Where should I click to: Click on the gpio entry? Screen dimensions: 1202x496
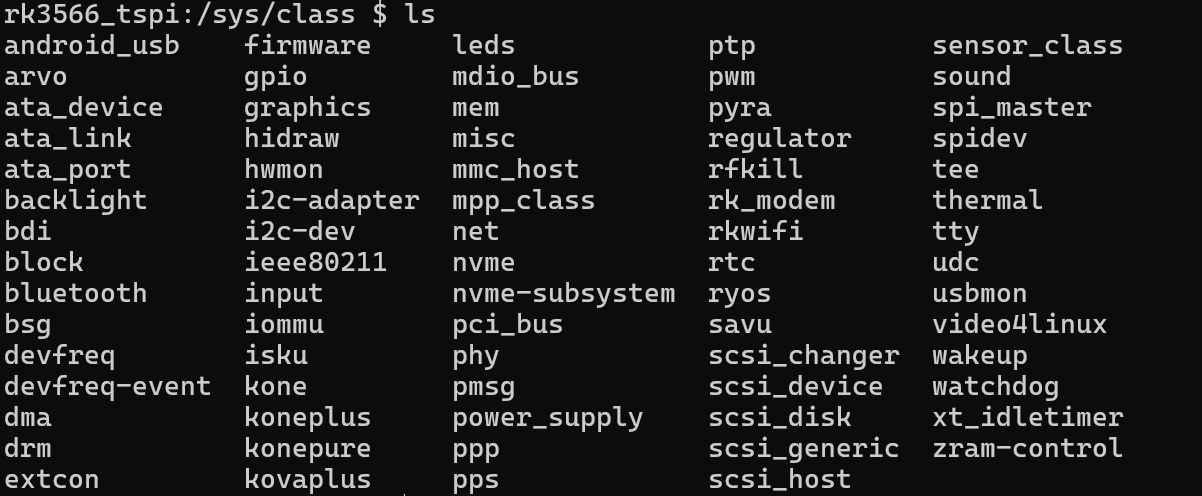click(276, 77)
